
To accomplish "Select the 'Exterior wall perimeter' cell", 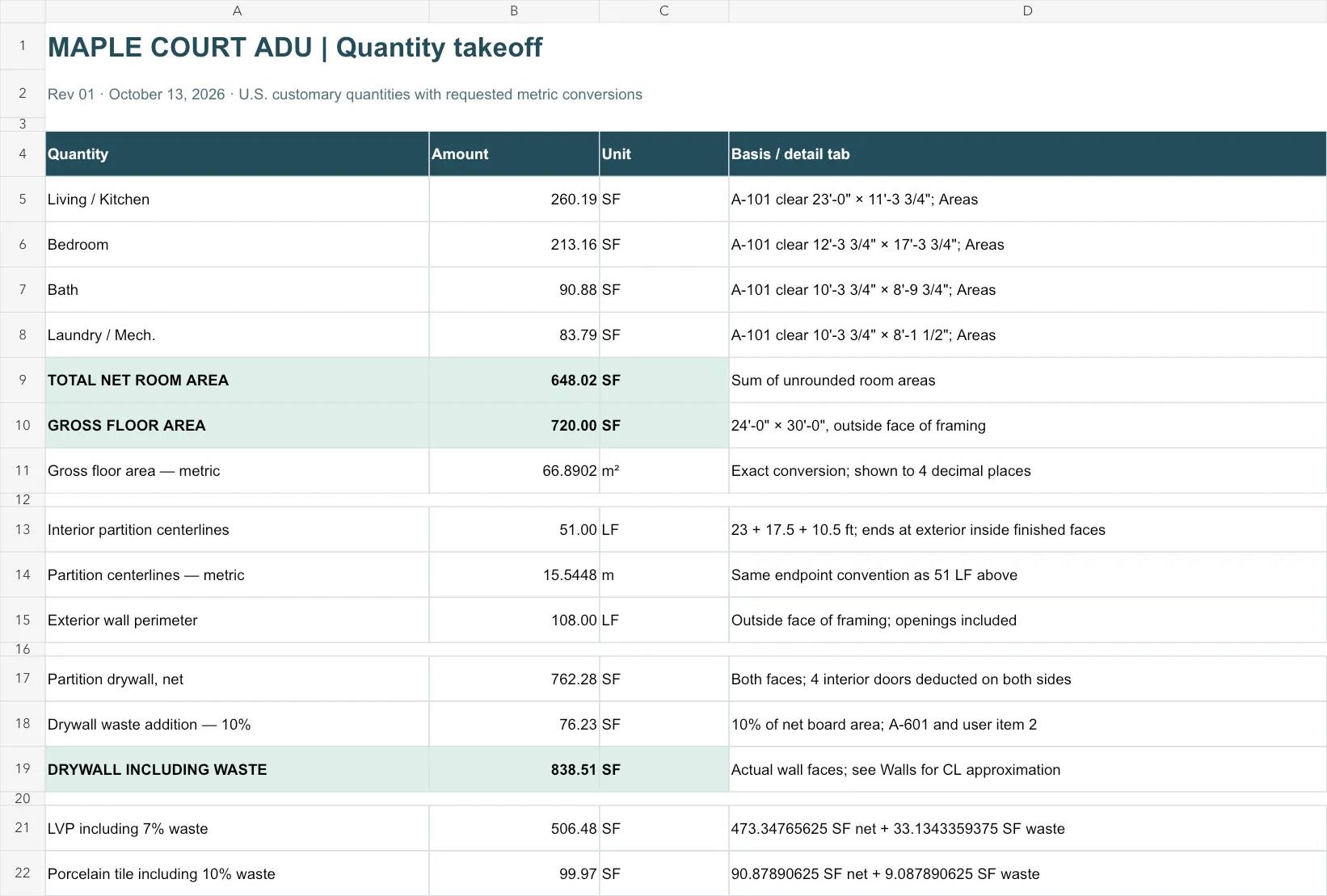I will click(238, 620).
